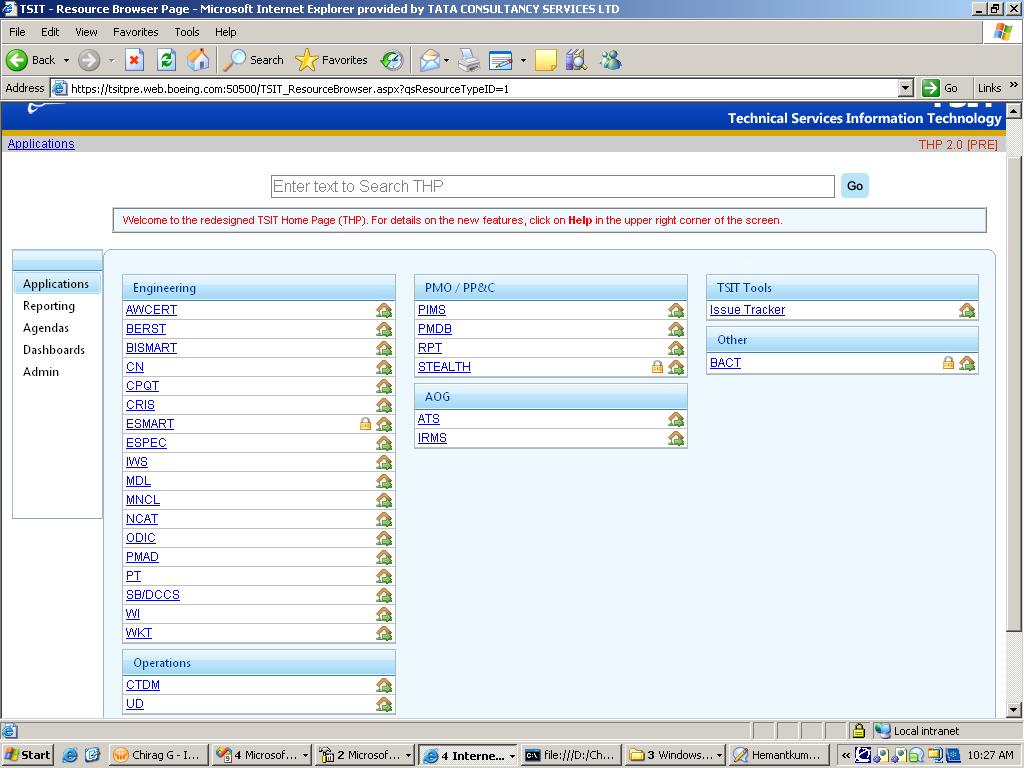This screenshot has width=1024, height=768.
Task: Open the PMDB application link
Action: [435, 329]
